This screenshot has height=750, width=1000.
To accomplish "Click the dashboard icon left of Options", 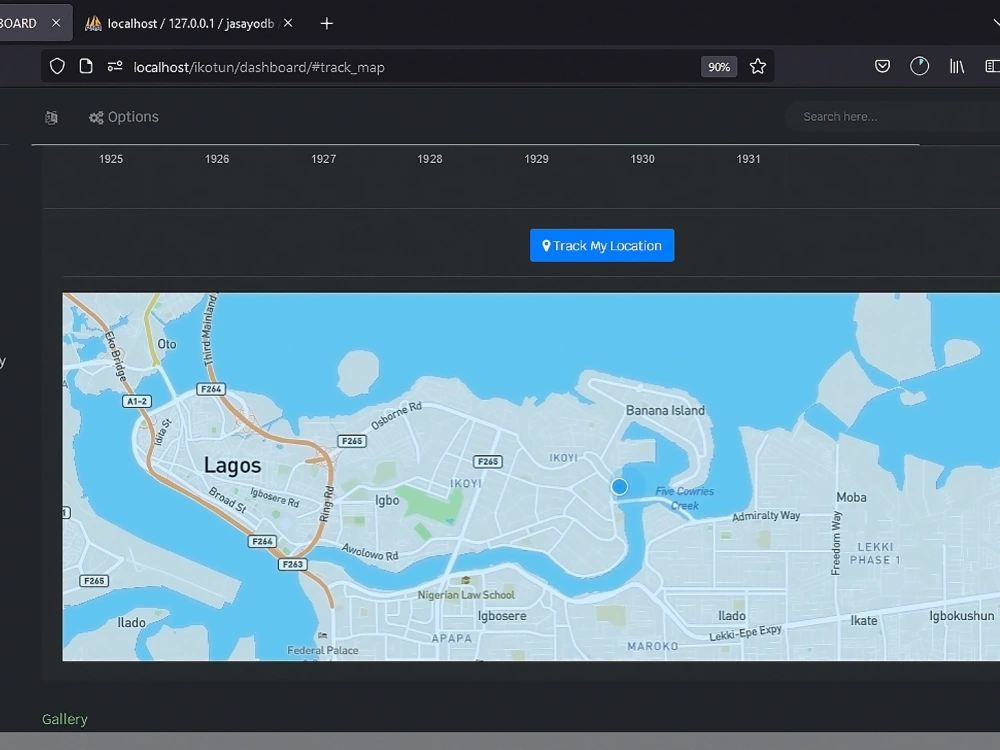I will (x=51, y=117).
